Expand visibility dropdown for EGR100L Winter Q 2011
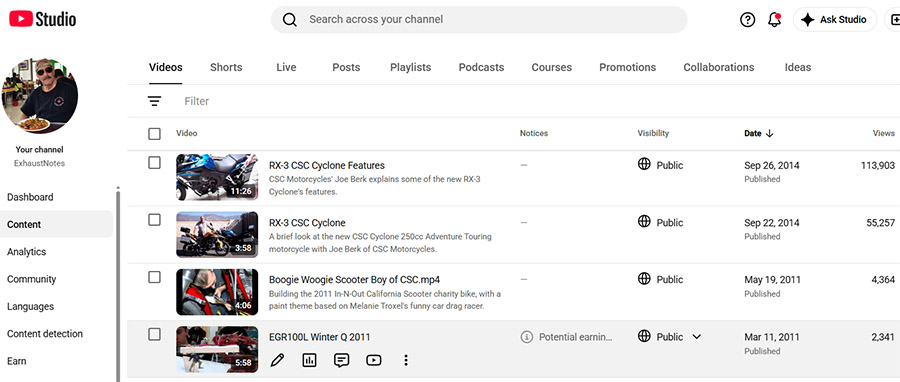 click(697, 337)
